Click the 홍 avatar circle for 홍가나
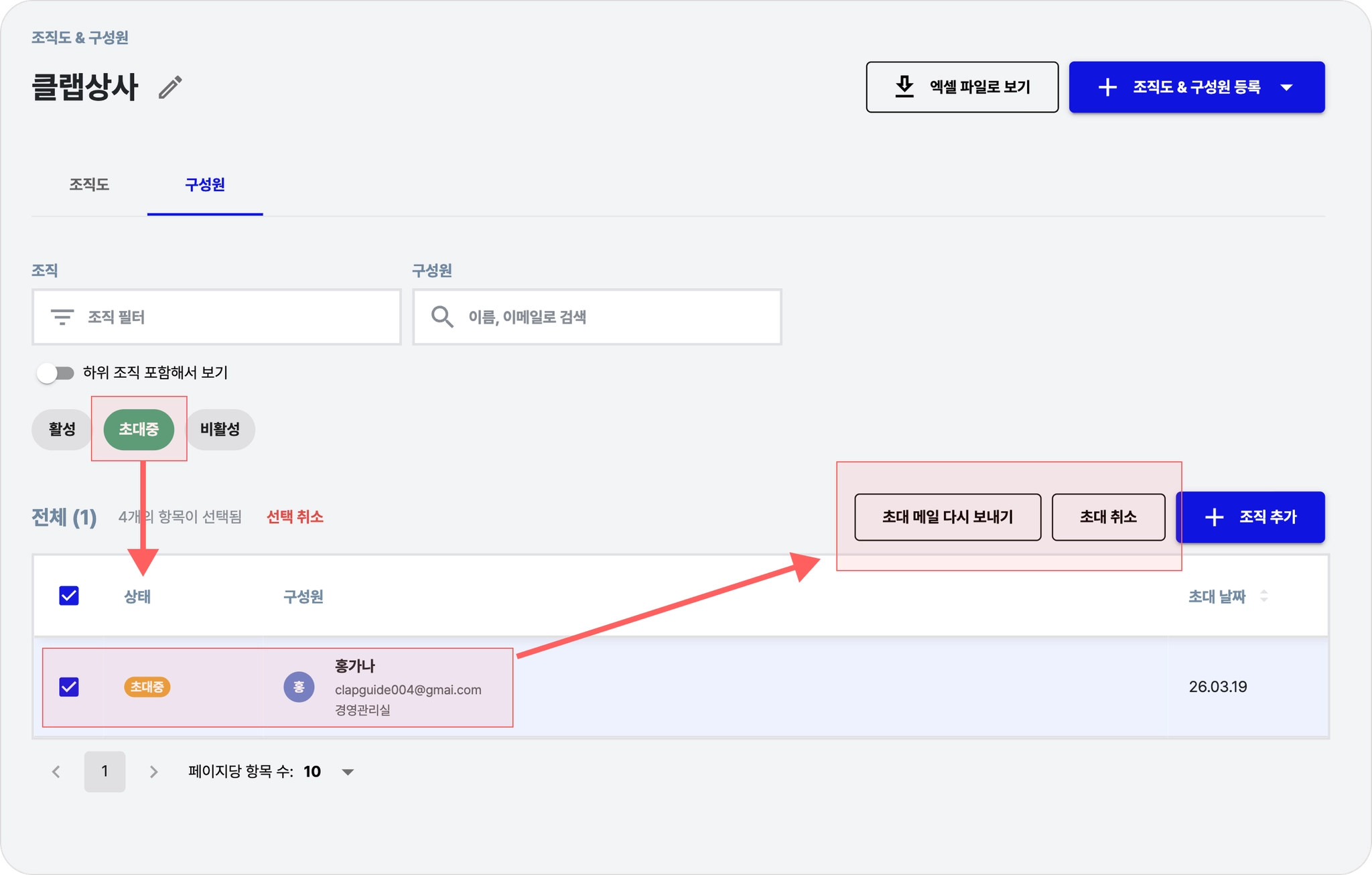Screen dimensions: 1372x875 click(299, 687)
